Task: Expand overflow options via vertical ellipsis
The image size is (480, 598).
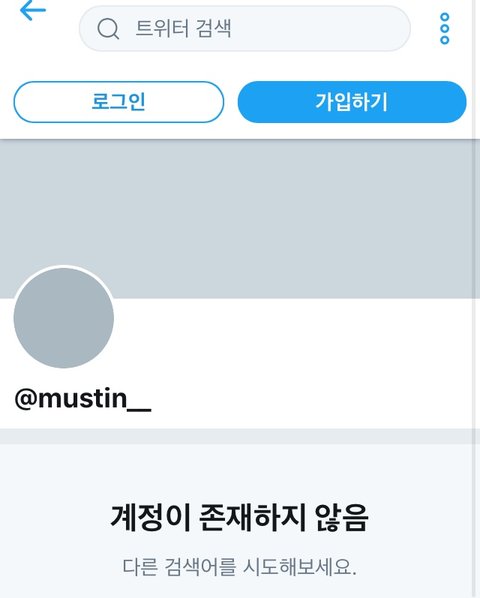Action: pos(445,29)
